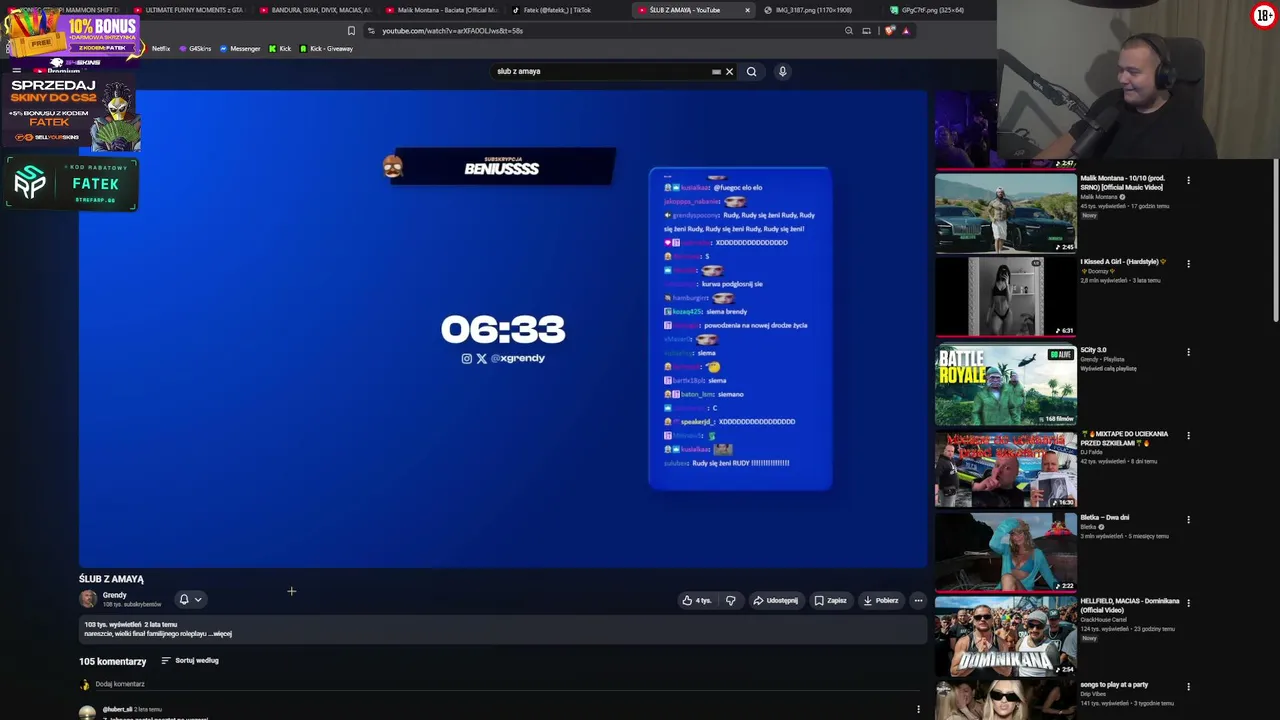
Task: Open the 5City 3.0 playlist thumbnail
Action: coord(1005,385)
